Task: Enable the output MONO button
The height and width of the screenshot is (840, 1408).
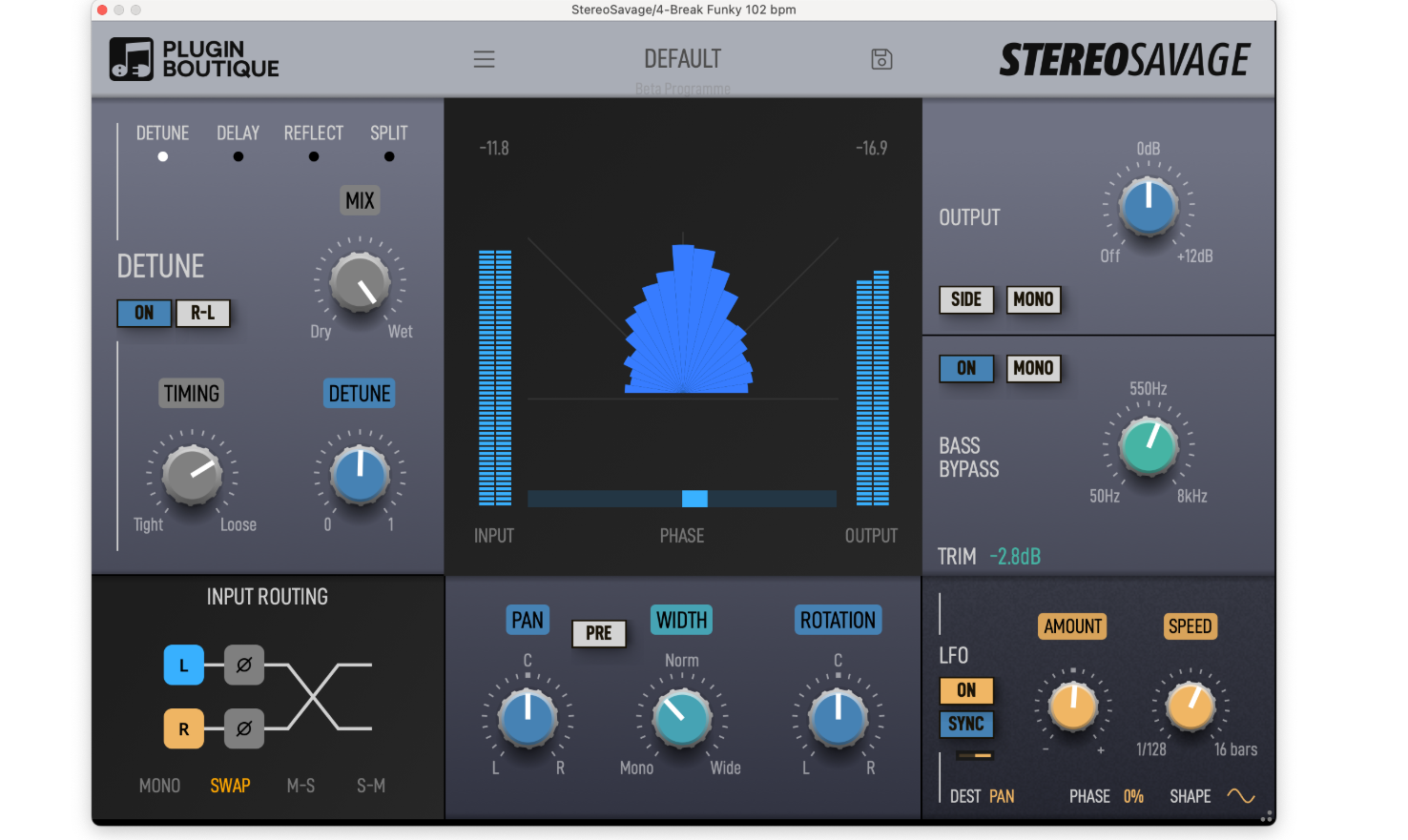Action: 1034,299
